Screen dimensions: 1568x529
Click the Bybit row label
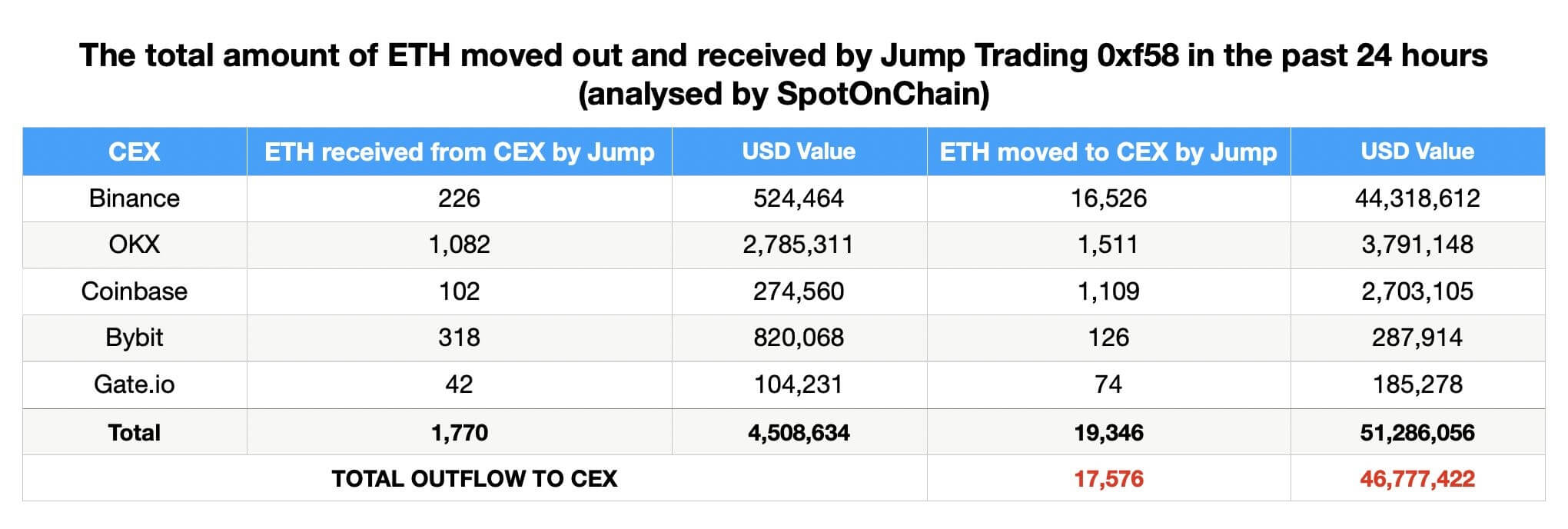(x=135, y=338)
